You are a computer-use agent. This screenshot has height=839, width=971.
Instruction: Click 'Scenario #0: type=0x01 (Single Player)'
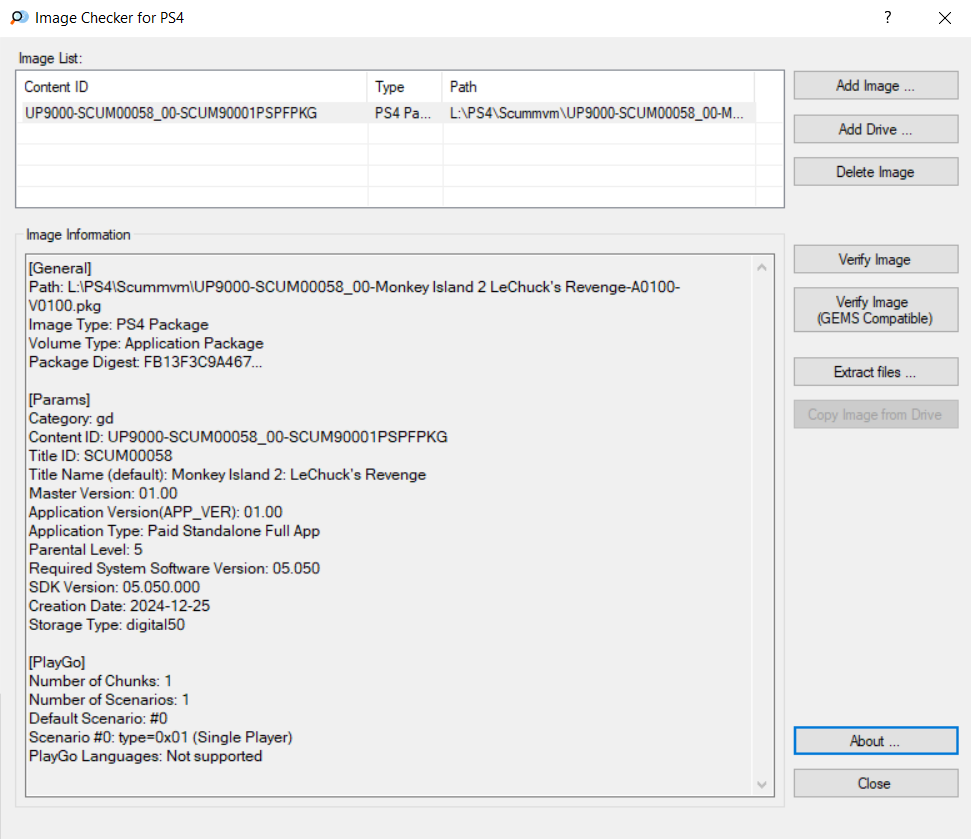pos(160,737)
